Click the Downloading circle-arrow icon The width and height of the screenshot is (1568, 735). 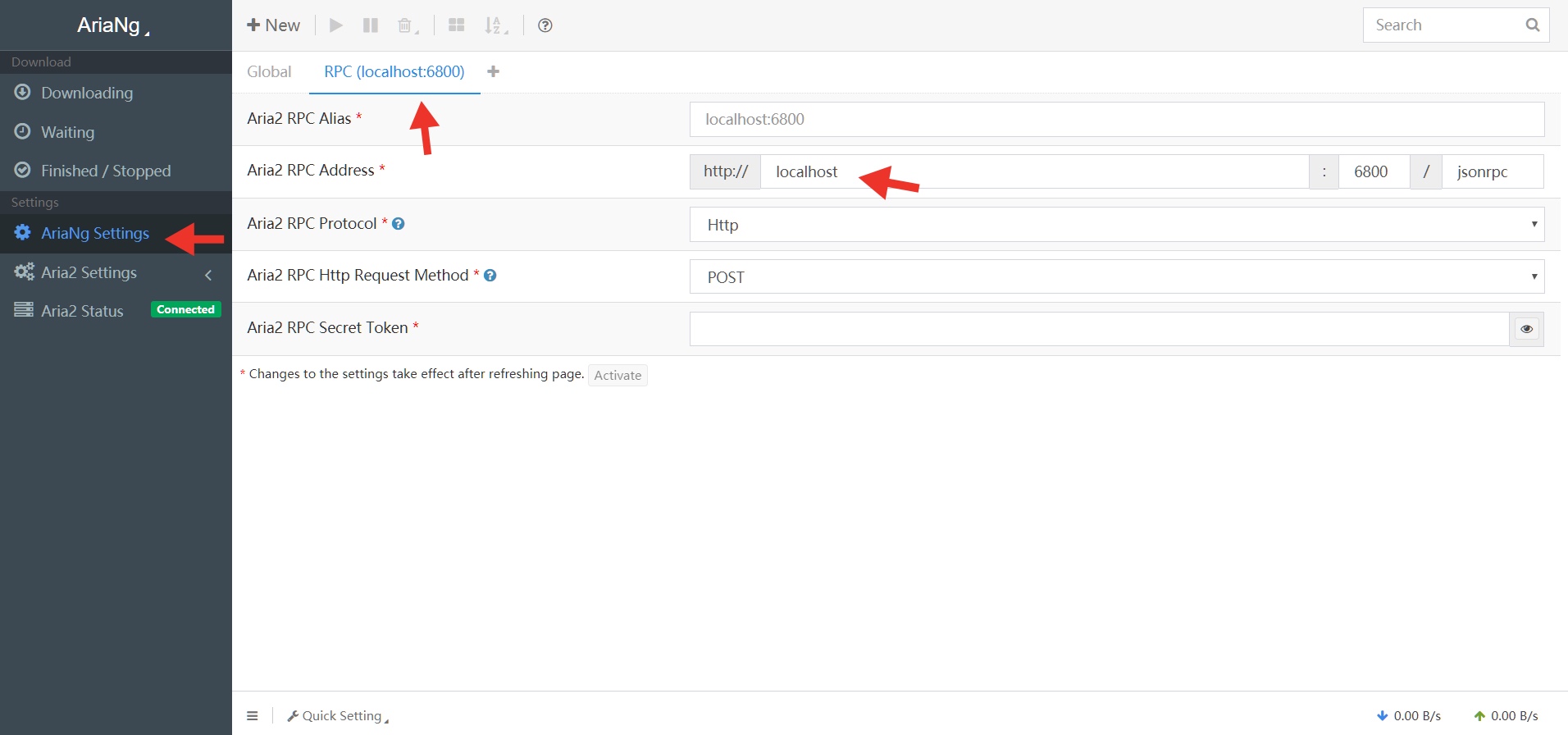pyautogui.click(x=23, y=92)
